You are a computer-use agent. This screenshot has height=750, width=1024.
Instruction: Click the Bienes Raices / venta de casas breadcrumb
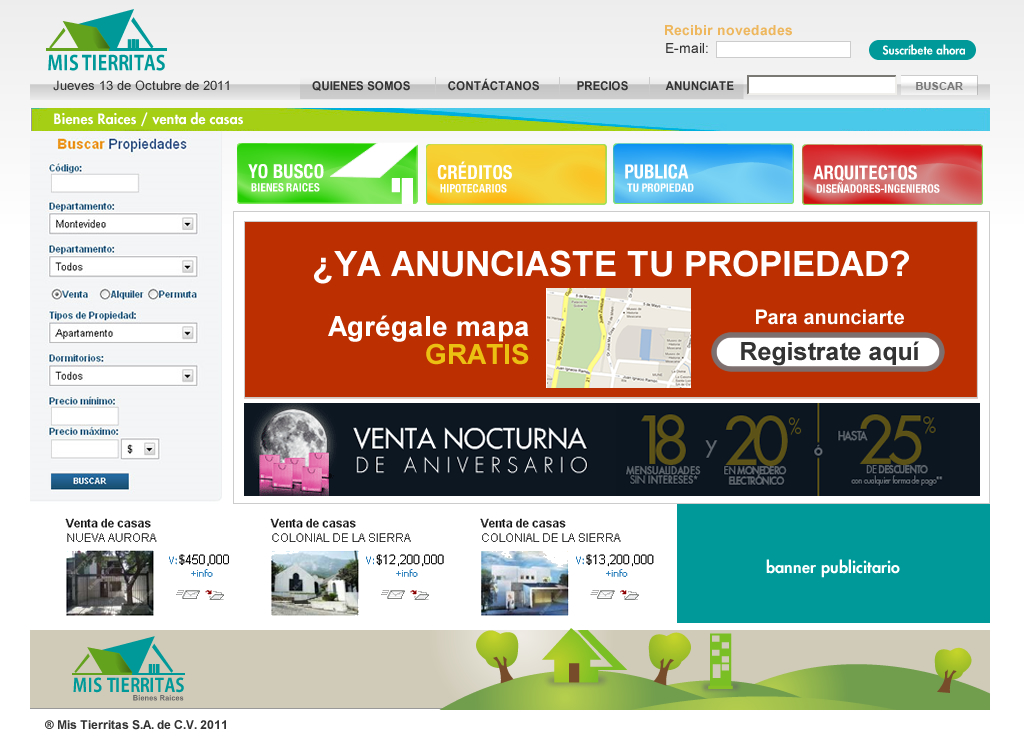tap(148, 120)
